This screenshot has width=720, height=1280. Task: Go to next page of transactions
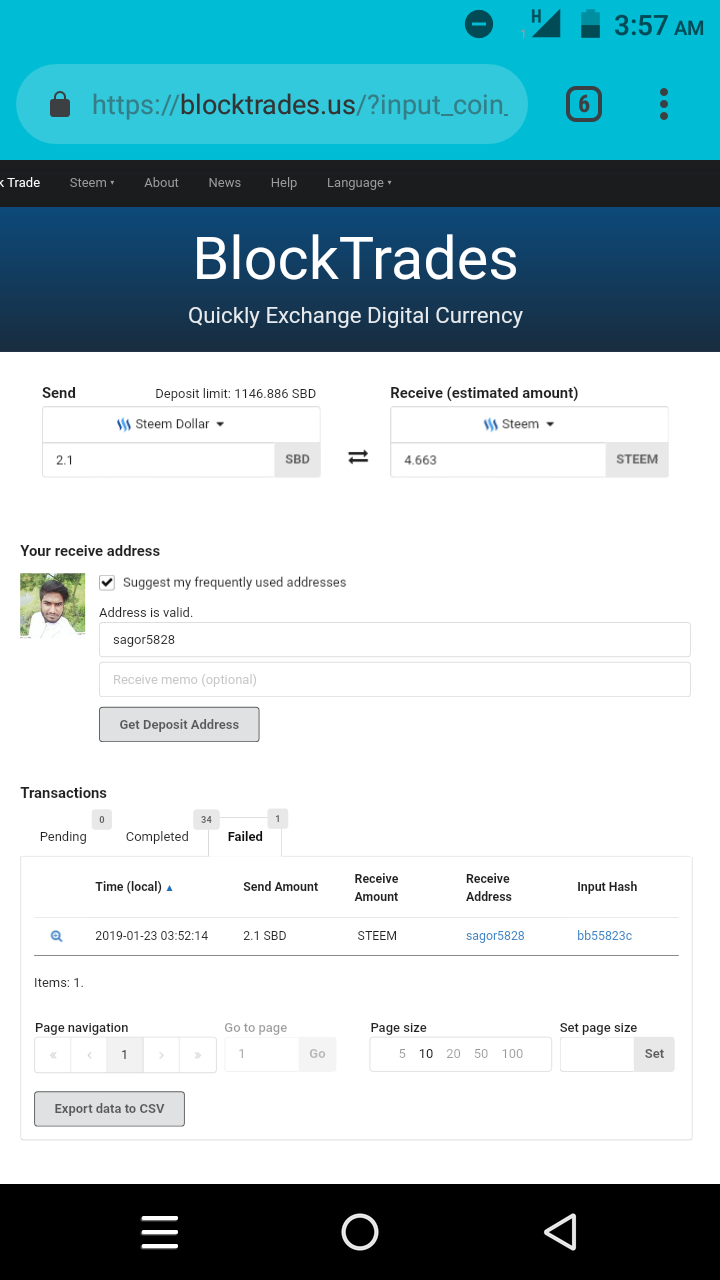click(161, 1055)
